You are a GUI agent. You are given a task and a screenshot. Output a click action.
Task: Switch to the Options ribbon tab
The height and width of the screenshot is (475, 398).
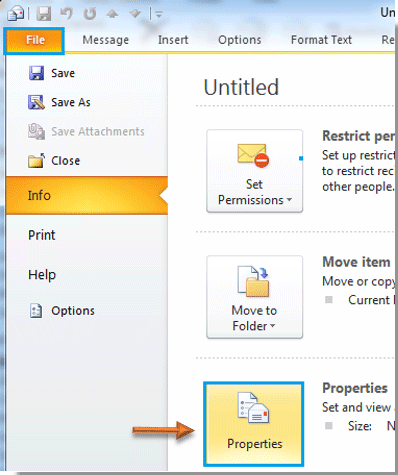(240, 40)
